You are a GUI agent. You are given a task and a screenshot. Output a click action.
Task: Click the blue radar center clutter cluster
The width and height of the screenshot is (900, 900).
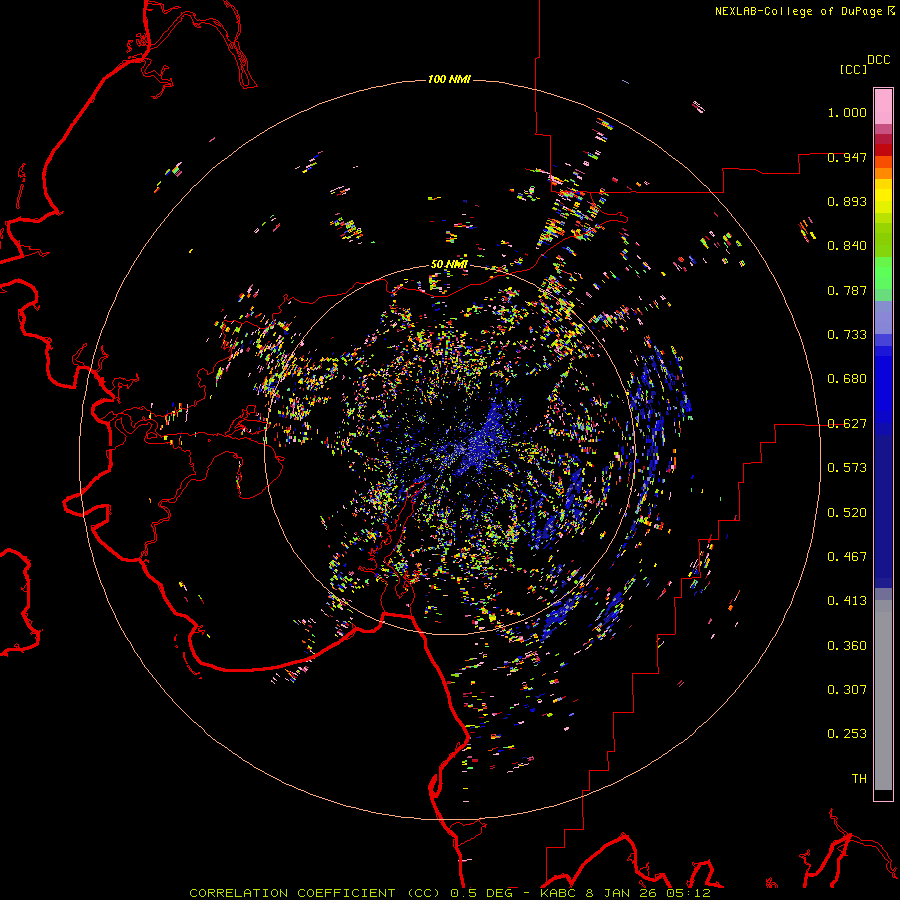(x=481, y=441)
